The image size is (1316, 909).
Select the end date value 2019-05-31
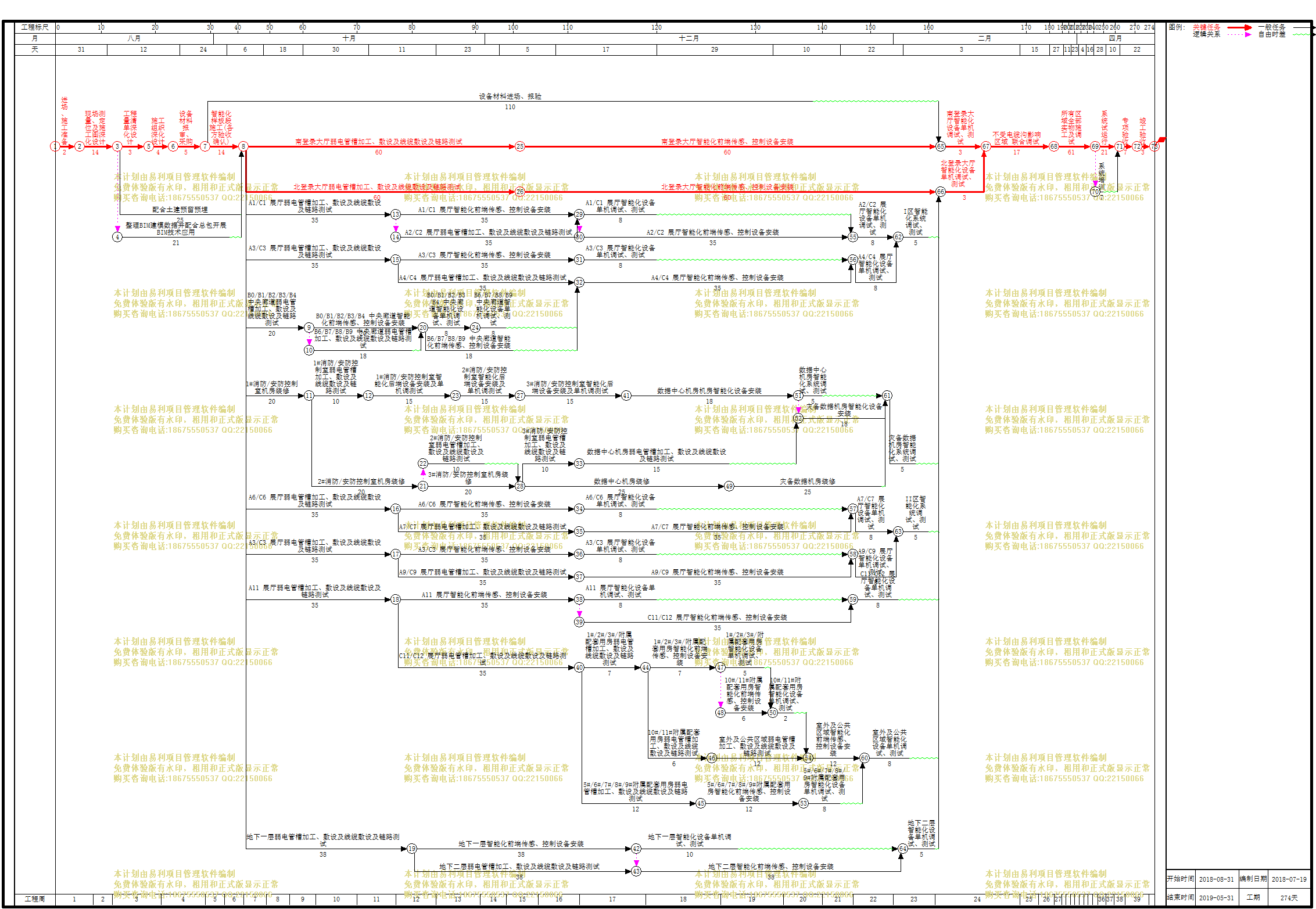pos(1217,898)
